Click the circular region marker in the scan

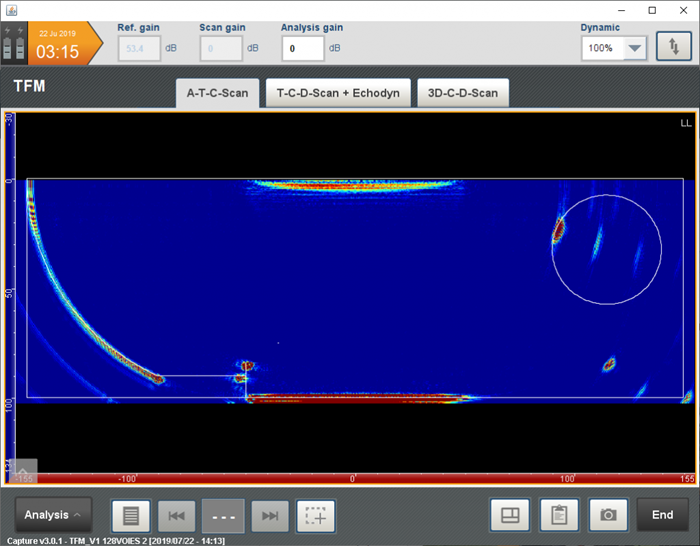[x=607, y=250]
